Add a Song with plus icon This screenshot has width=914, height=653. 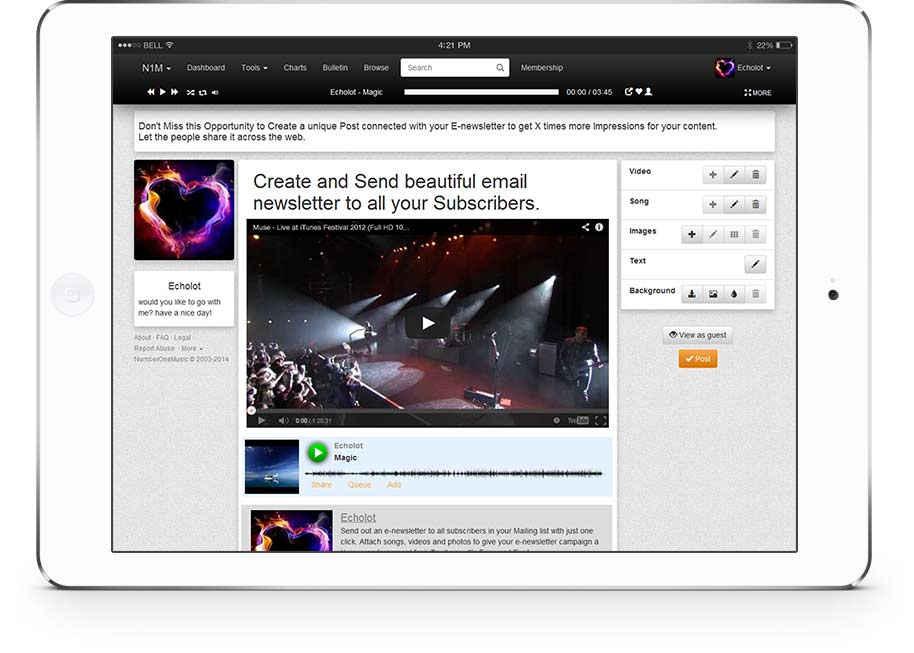[x=712, y=204]
